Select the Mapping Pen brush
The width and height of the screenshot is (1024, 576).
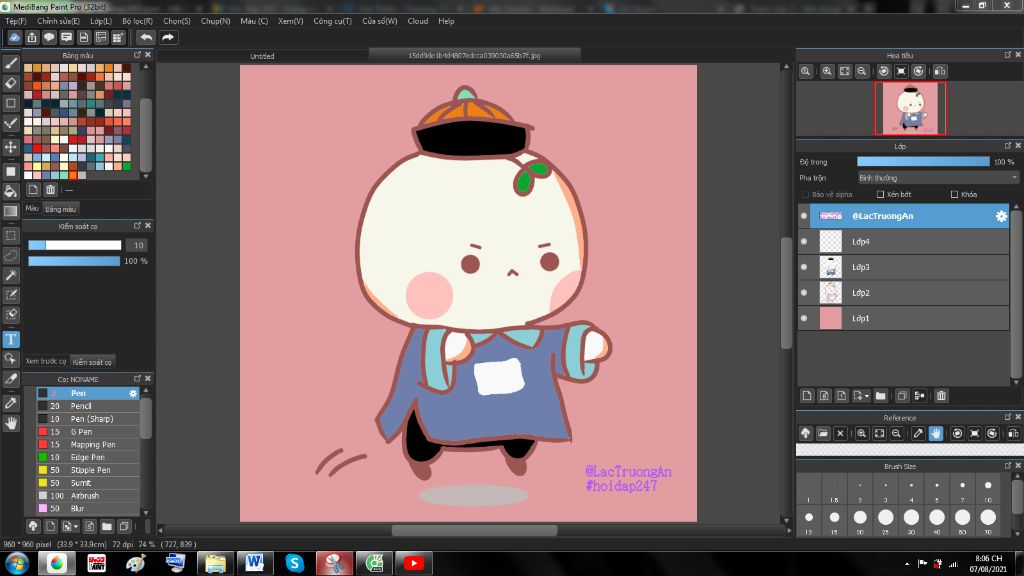[88, 445]
